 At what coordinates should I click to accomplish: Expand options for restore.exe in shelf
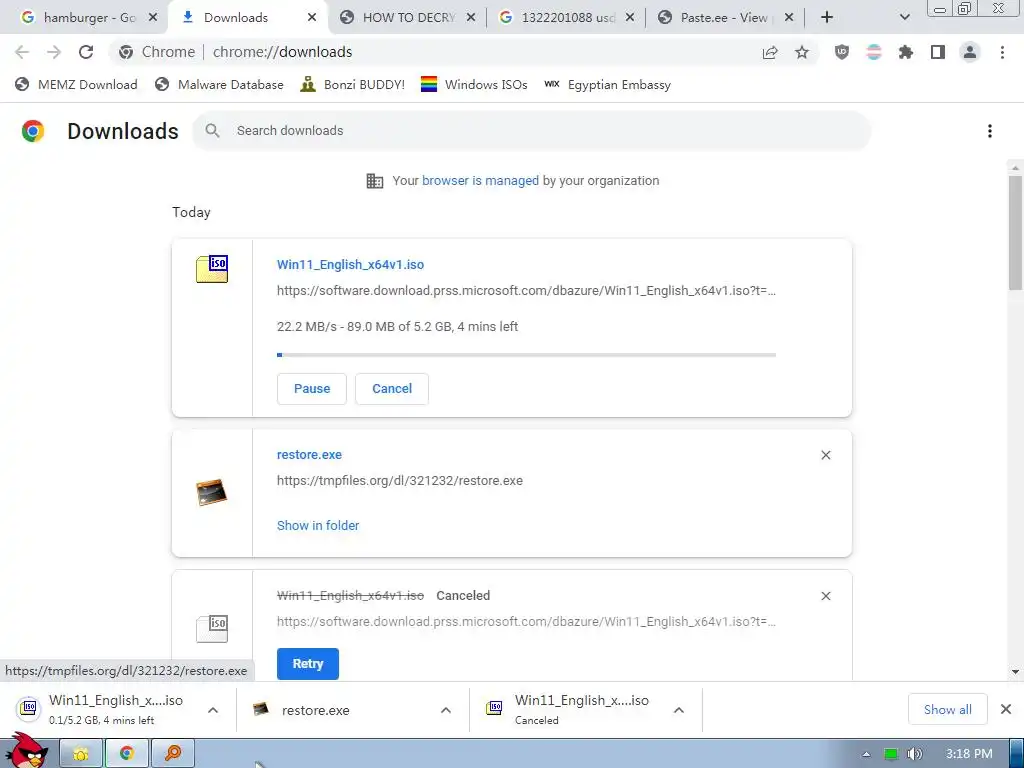click(x=446, y=710)
